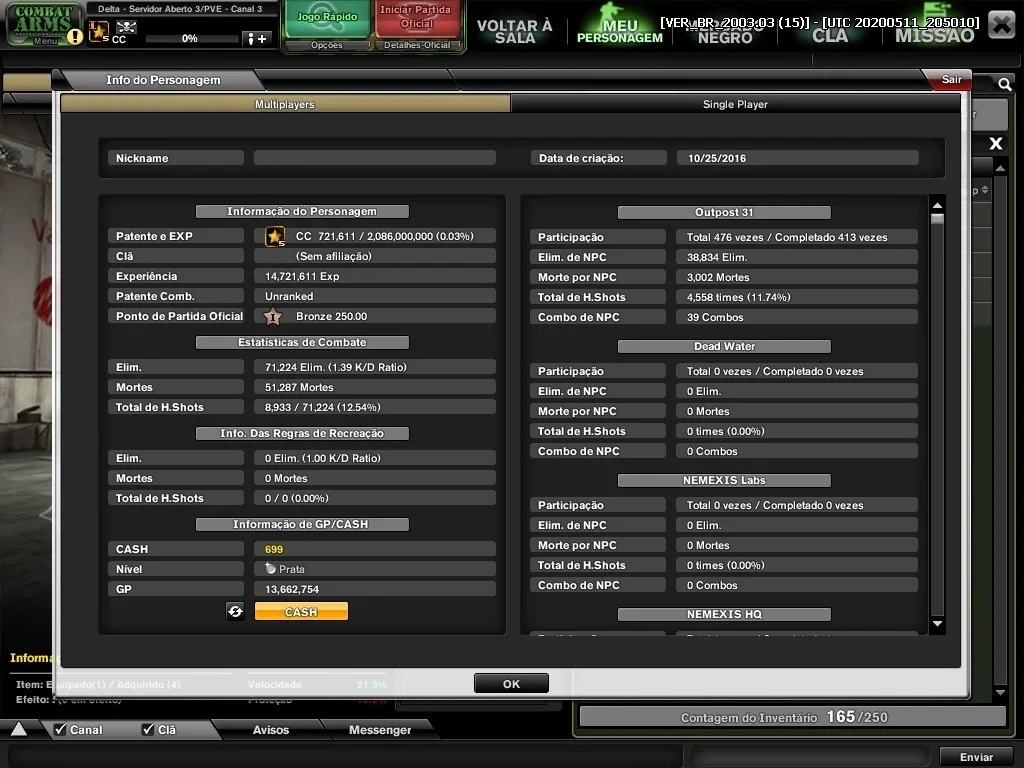Open the Avisos tab

tap(270, 729)
